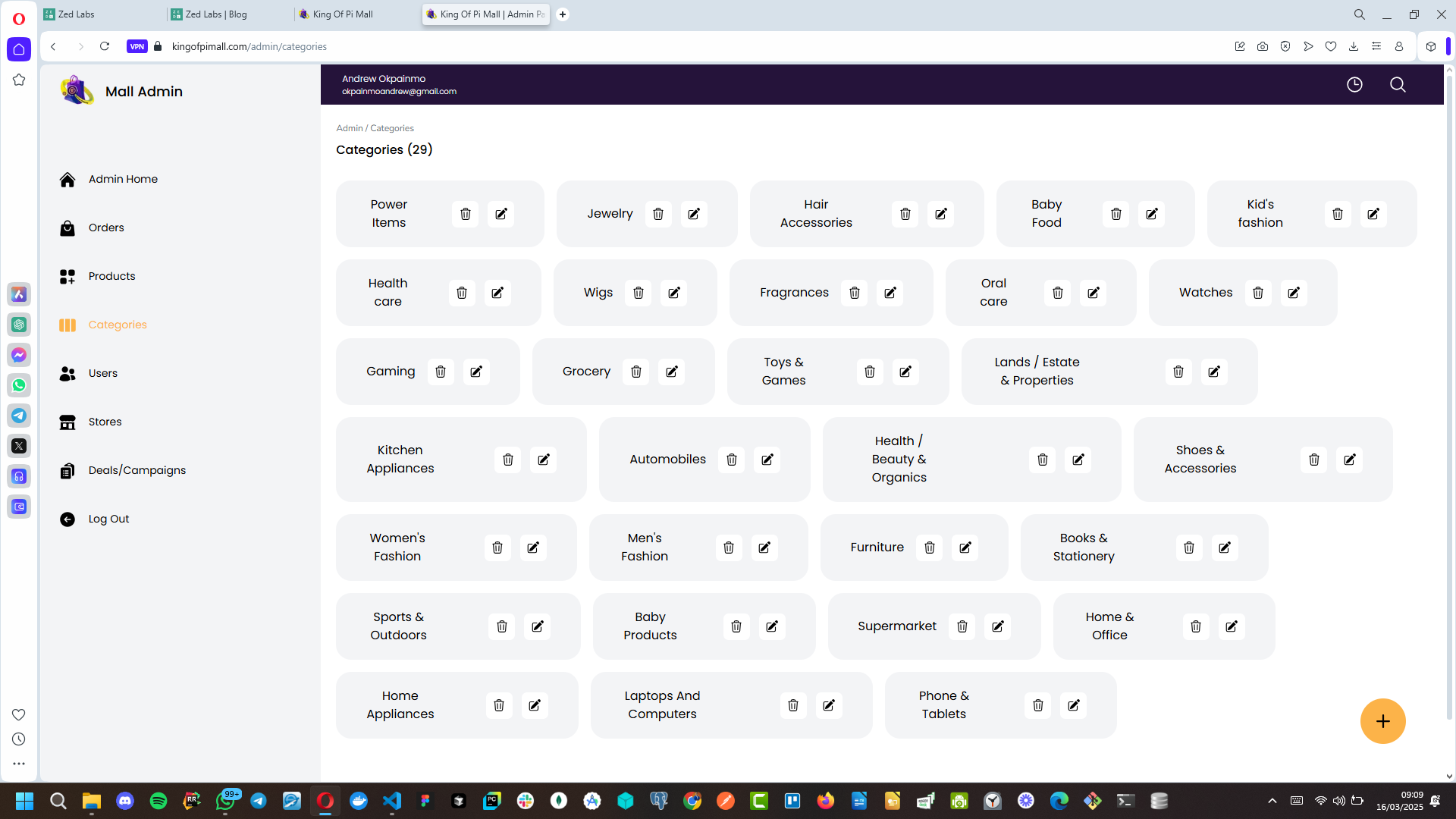Click the orange add category button

1382,721
